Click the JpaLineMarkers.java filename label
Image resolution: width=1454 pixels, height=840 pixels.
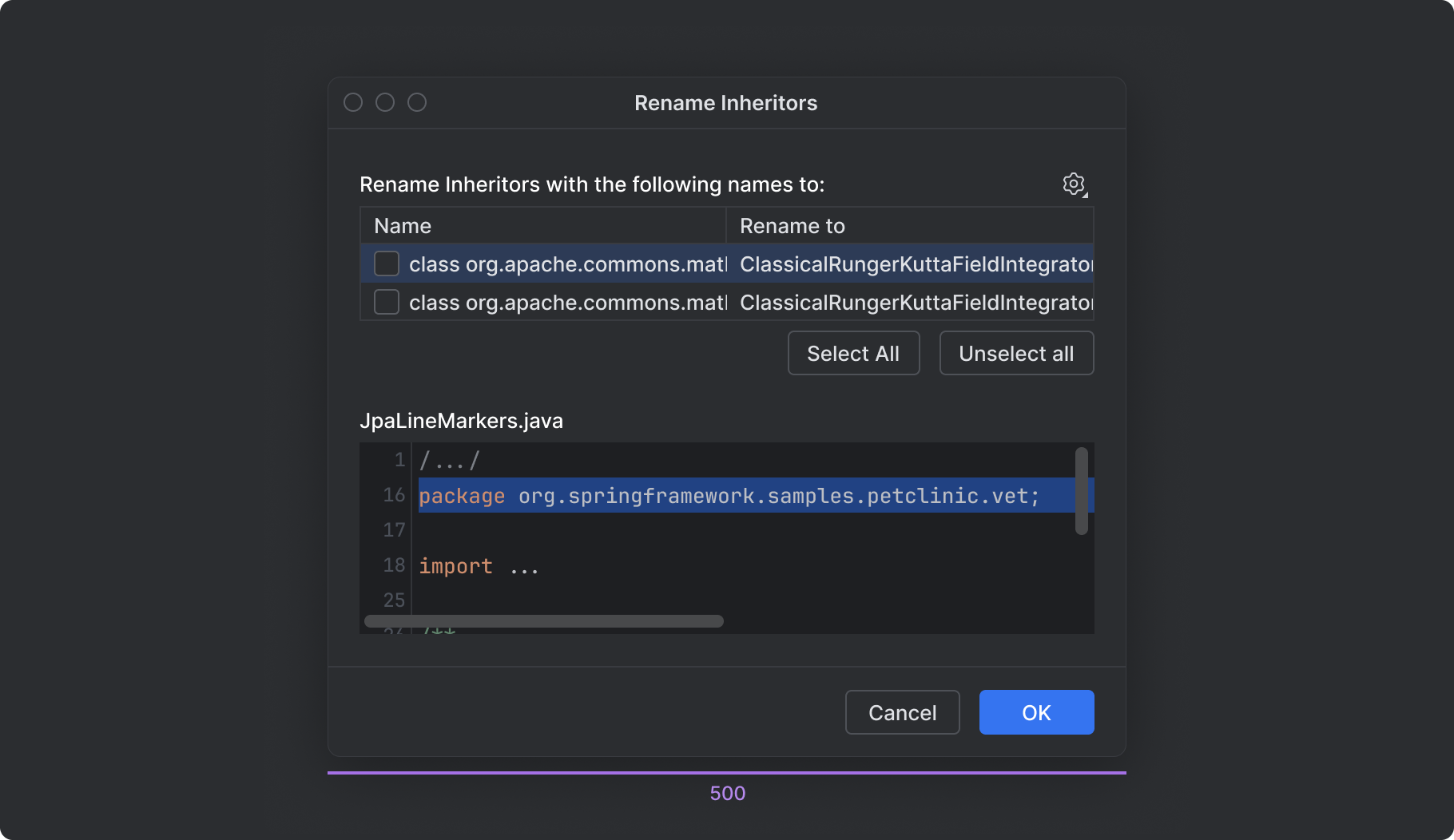(462, 420)
